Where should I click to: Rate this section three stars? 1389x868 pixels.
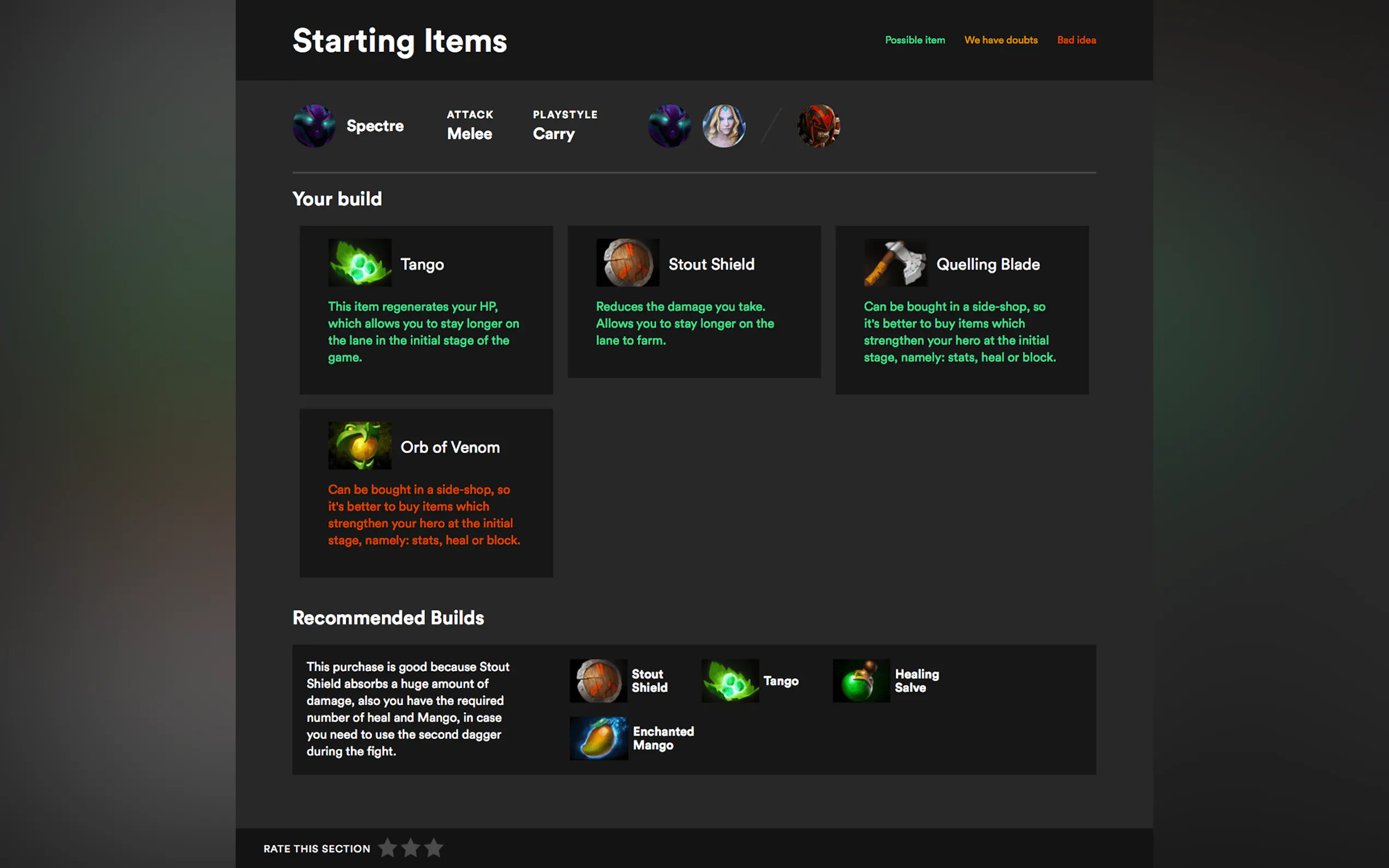pos(434,848)
